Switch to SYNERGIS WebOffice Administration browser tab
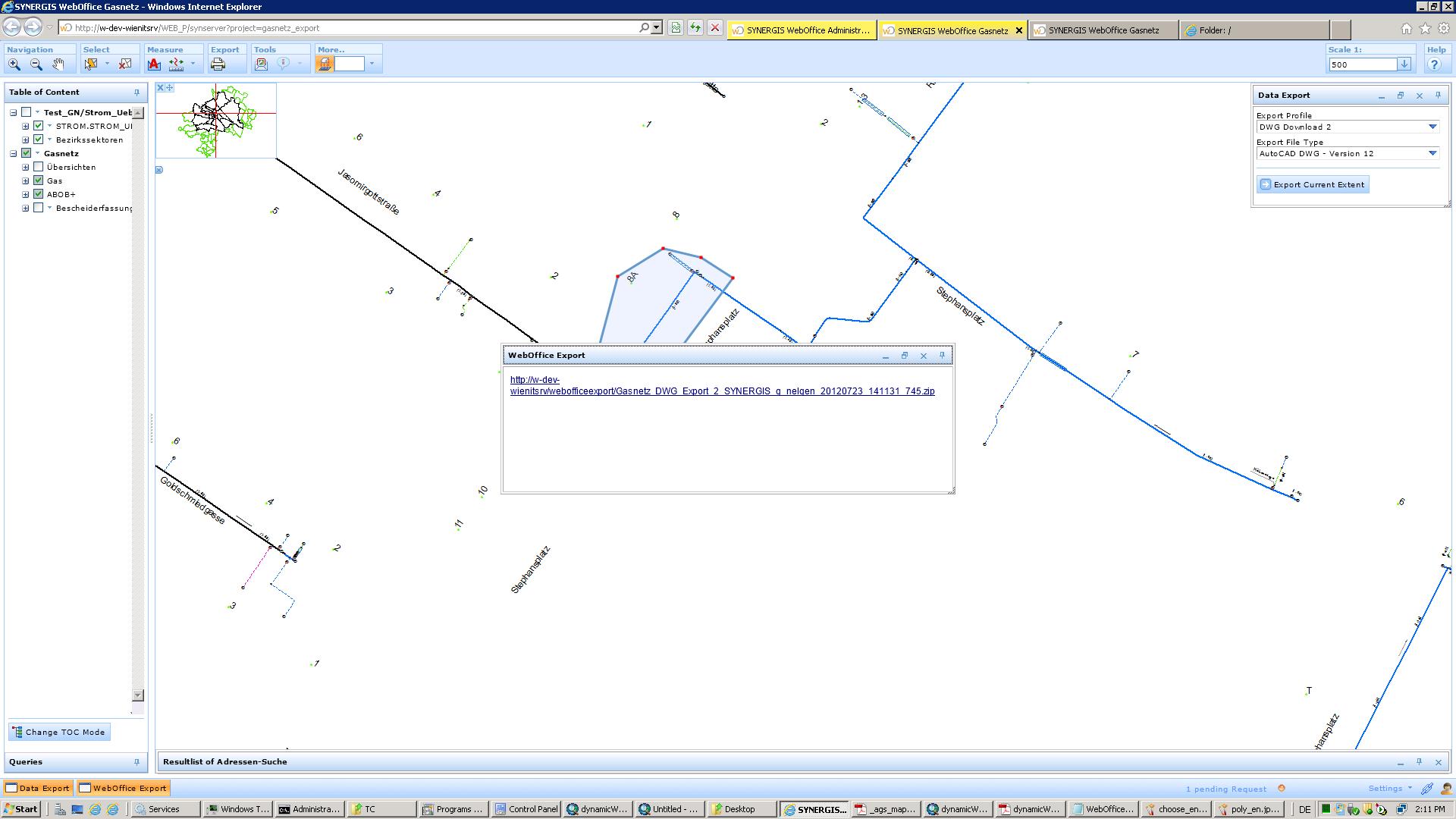 (x=802, y=30)
